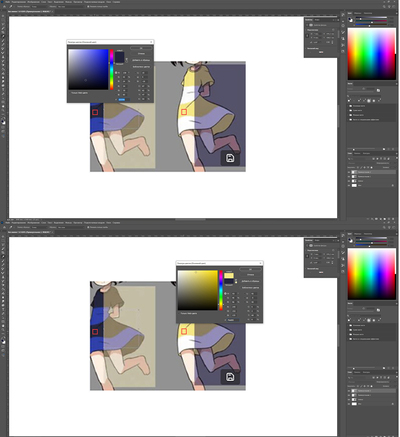Show the third layer in upper window

click(x=349, y=181)
